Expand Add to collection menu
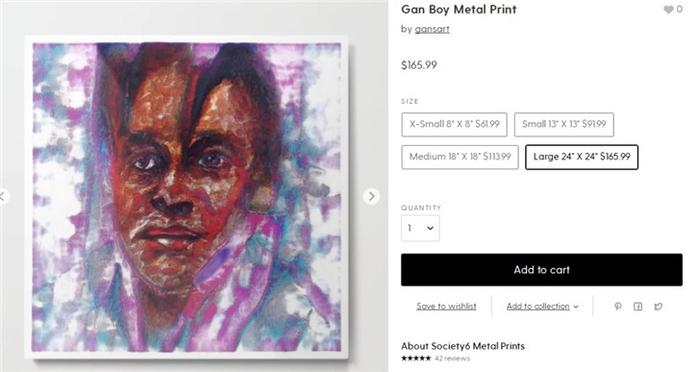The image size is (700, 372). coord(542,306)
